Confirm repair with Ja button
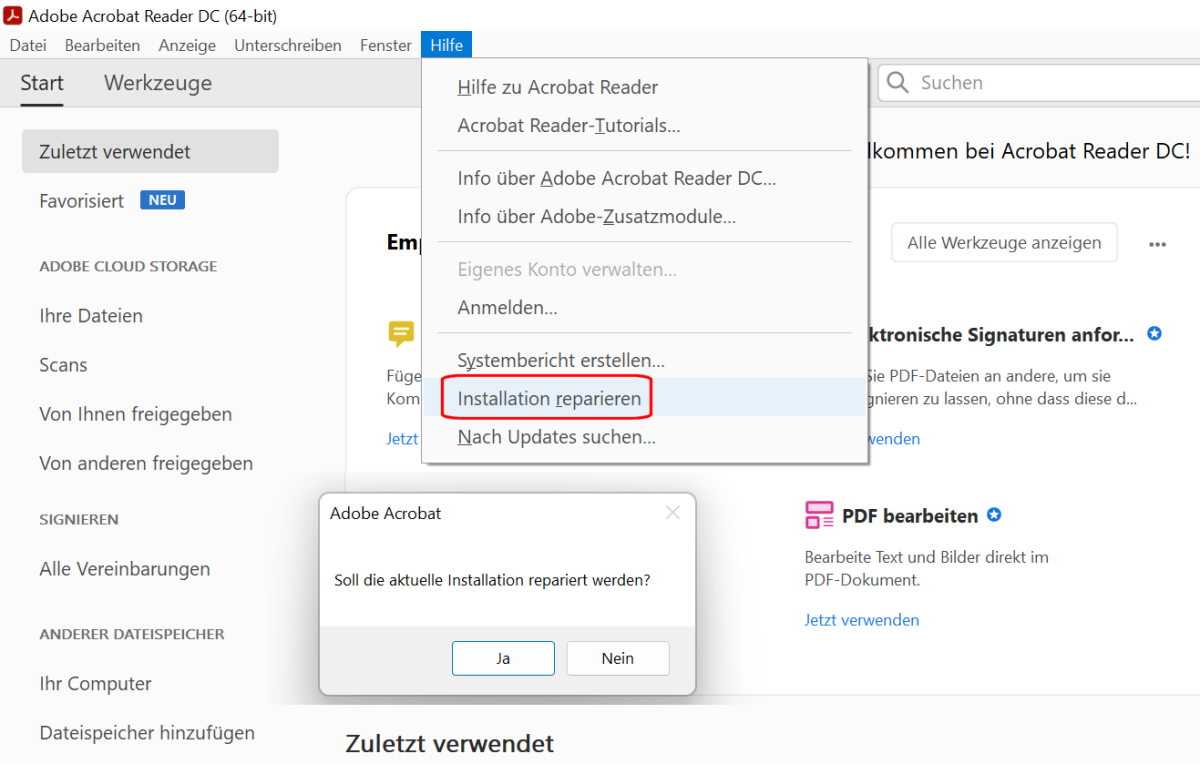Screen dimensions: 1200x764 click(x=503, y=658)
